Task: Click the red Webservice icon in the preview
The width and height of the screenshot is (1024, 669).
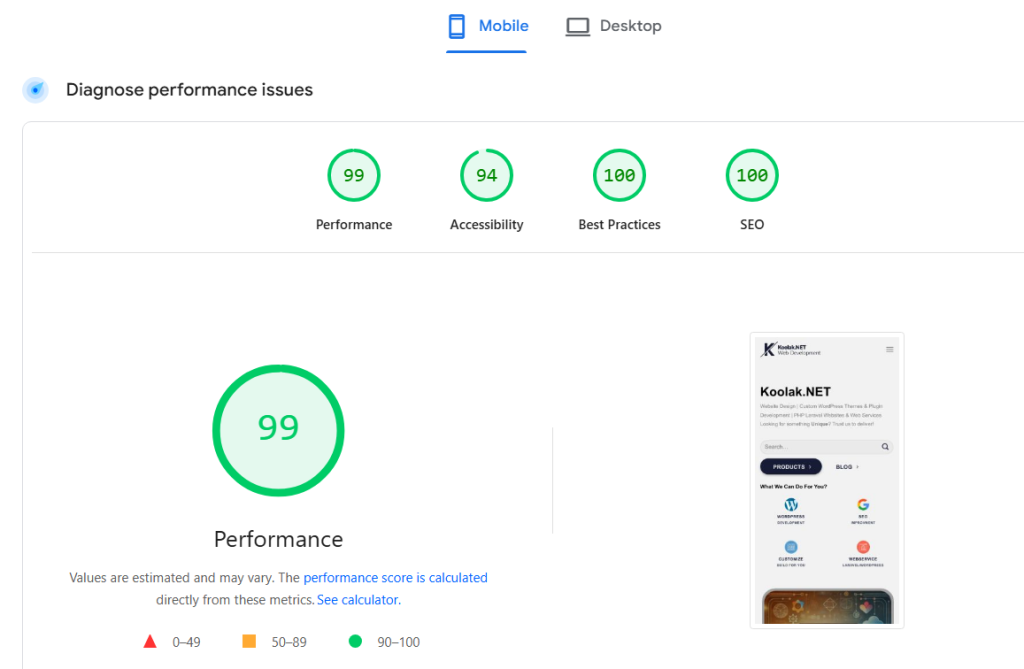Action: 863,547
